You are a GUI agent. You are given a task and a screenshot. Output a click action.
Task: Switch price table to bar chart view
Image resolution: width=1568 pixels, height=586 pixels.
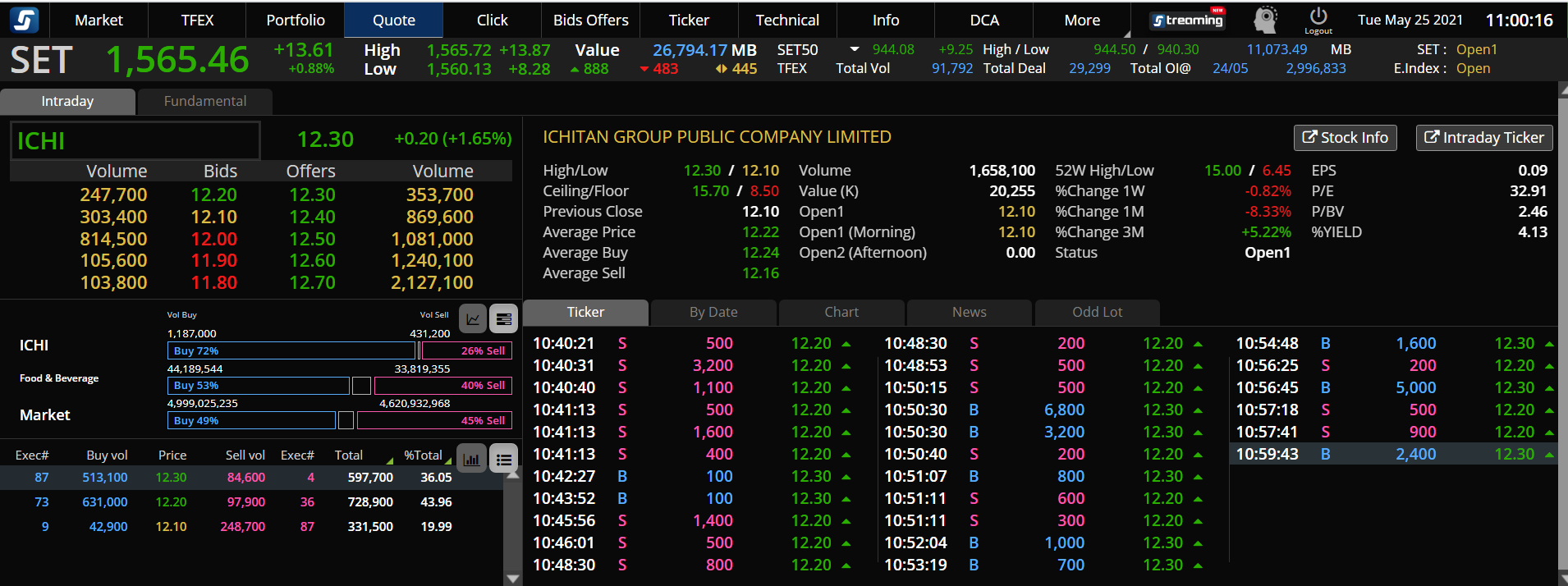(471, 458)
